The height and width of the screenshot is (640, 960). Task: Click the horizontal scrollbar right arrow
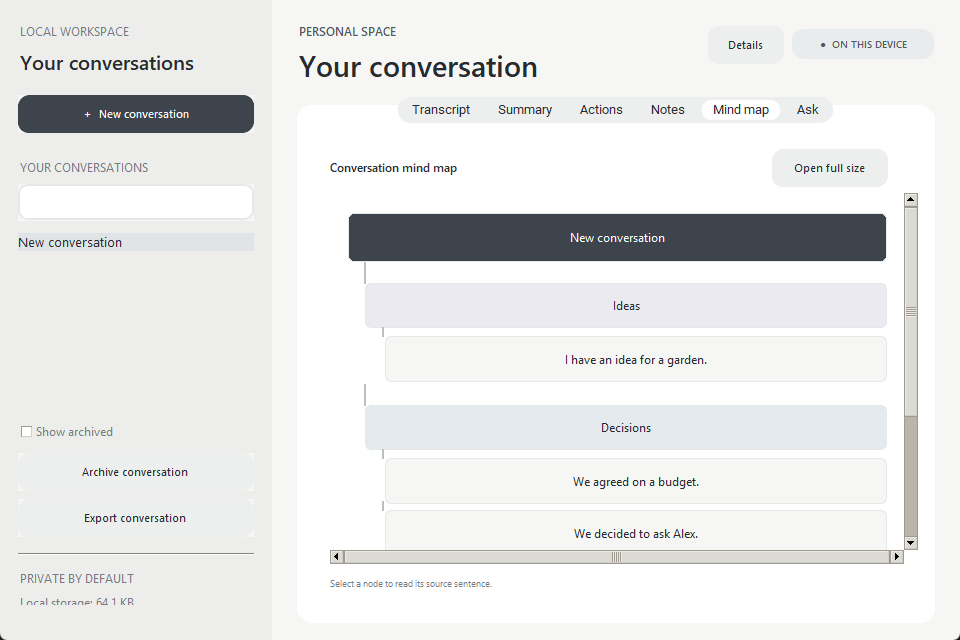(x=897, y=557)
